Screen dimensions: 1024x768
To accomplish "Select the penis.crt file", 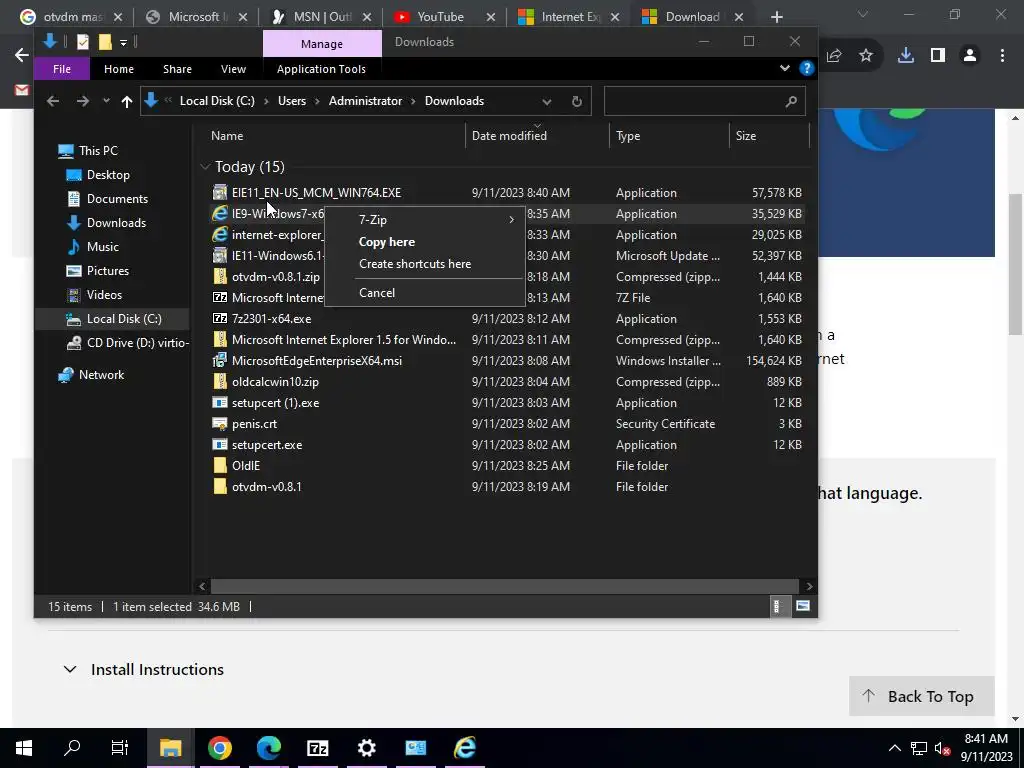I will pyautogui.click(x=254, y=424).
